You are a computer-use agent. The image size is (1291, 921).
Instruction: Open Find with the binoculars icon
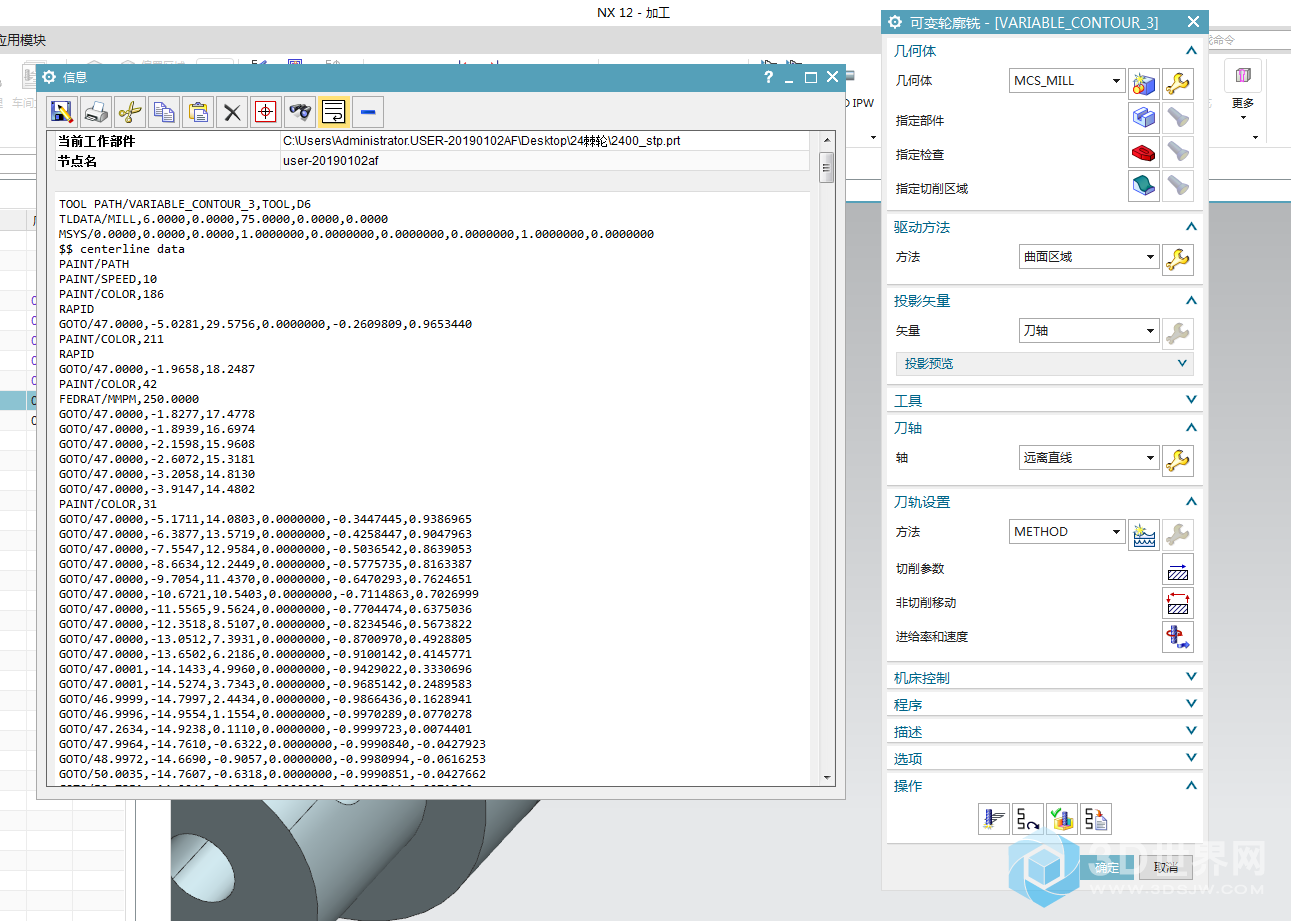coord(299,112)
